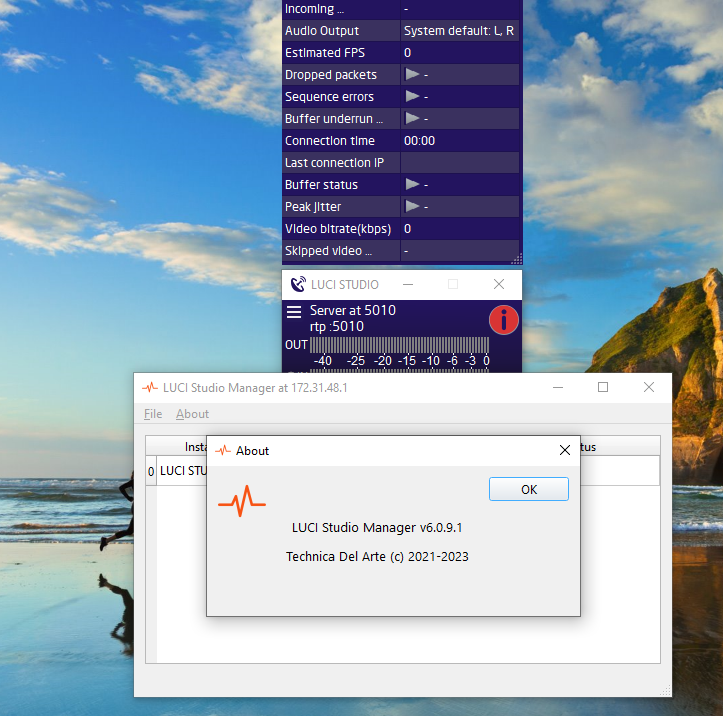Click the LUCI STUDIO phone icon in title bar
Image resolution: width=723 pixels, height=716 pixels.
pos(298,284)
